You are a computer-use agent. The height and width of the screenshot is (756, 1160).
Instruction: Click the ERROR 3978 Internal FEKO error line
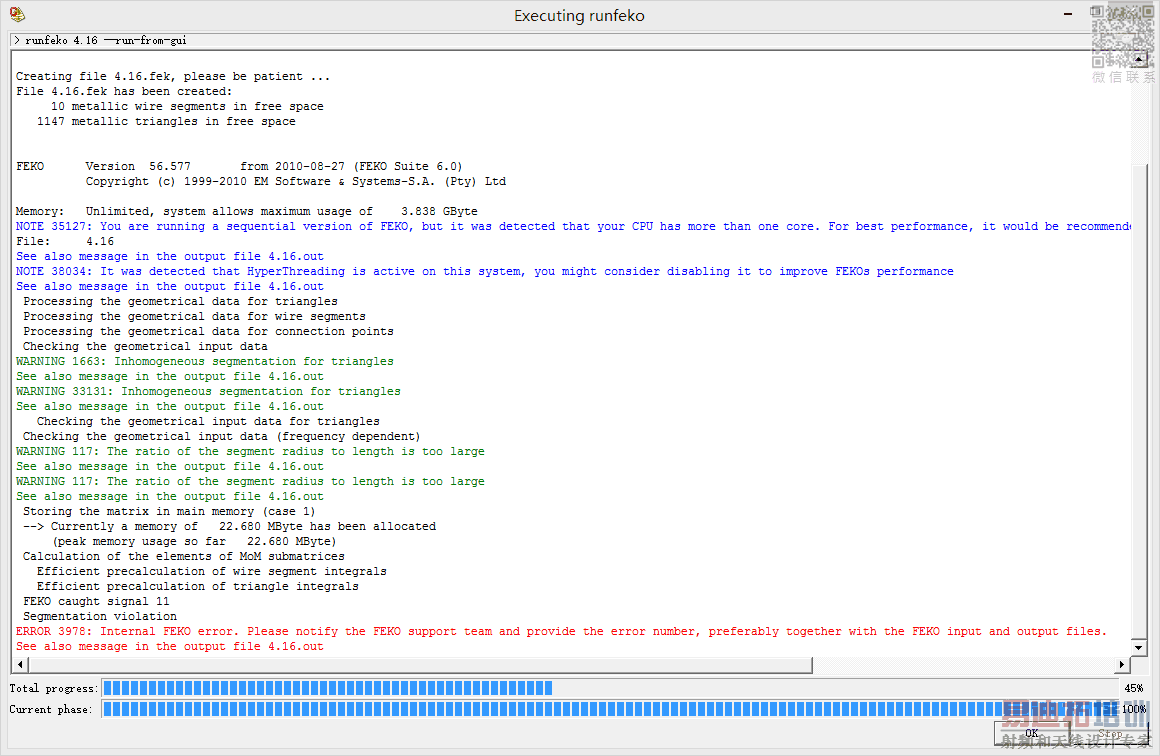tap(562, 632)
